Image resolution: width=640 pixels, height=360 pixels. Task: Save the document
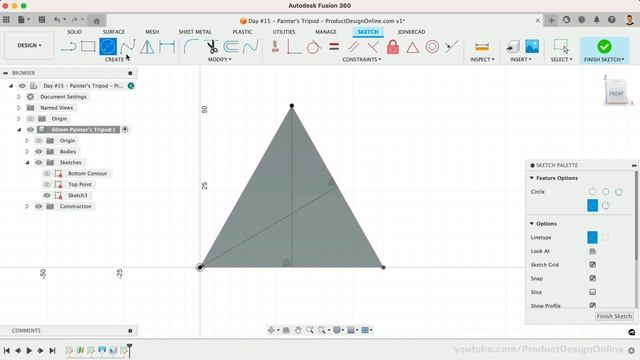pos(42,20)
